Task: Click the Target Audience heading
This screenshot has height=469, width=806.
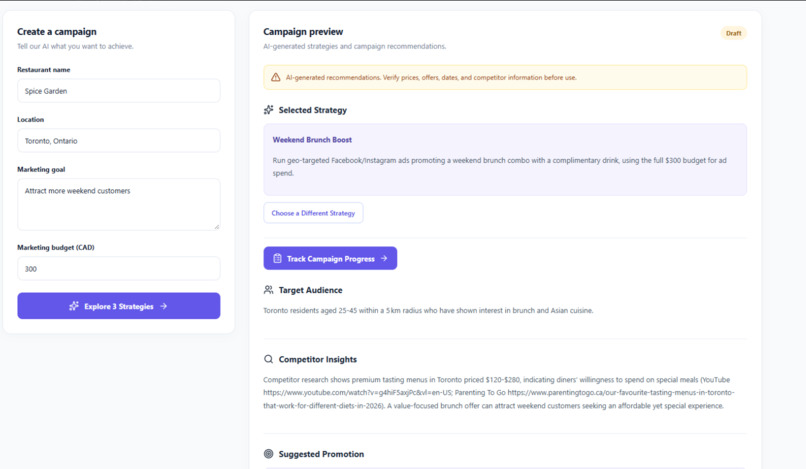Action: click(310, 290)
